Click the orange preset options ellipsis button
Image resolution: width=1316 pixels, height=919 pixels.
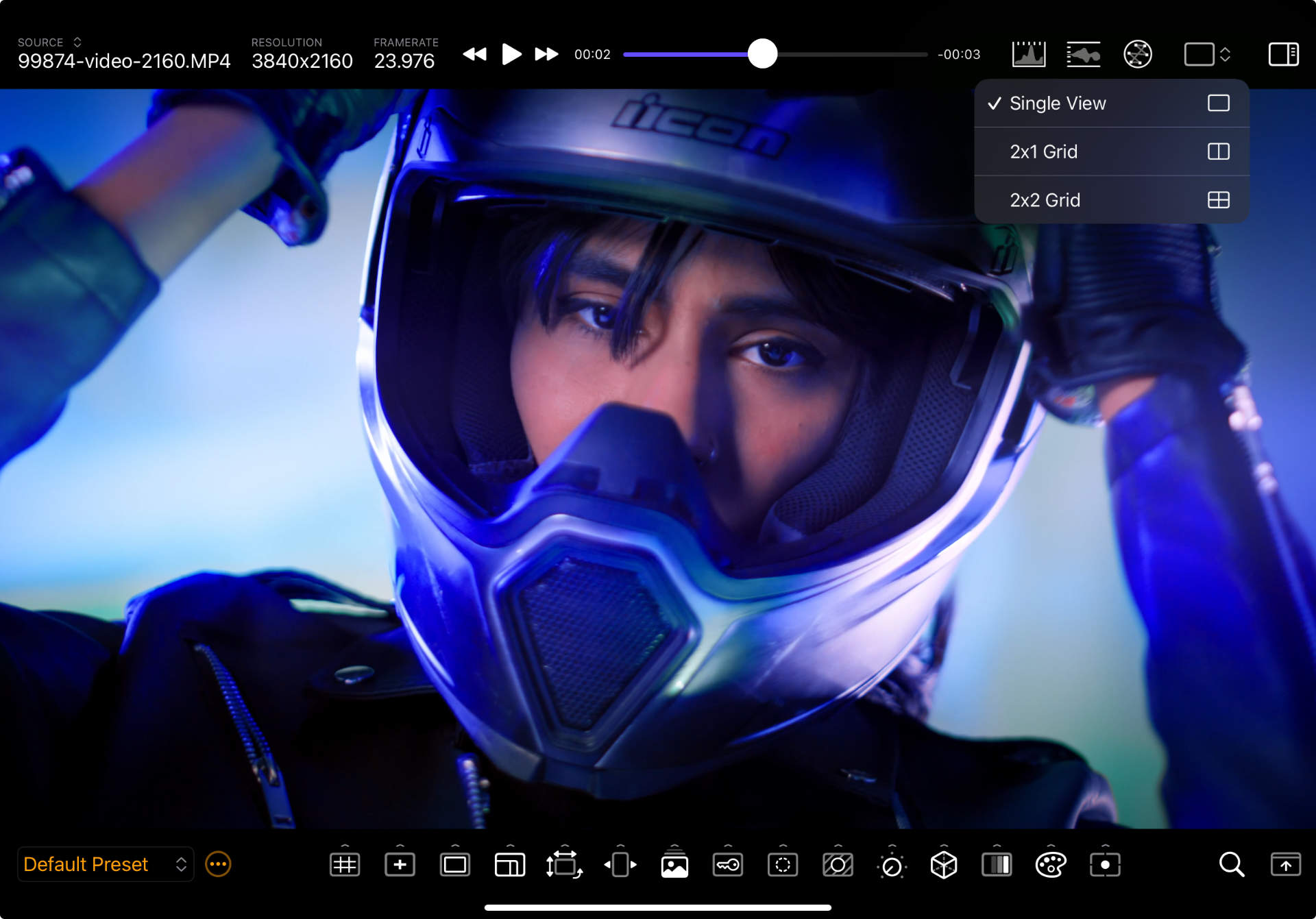[x=218, y=864]
